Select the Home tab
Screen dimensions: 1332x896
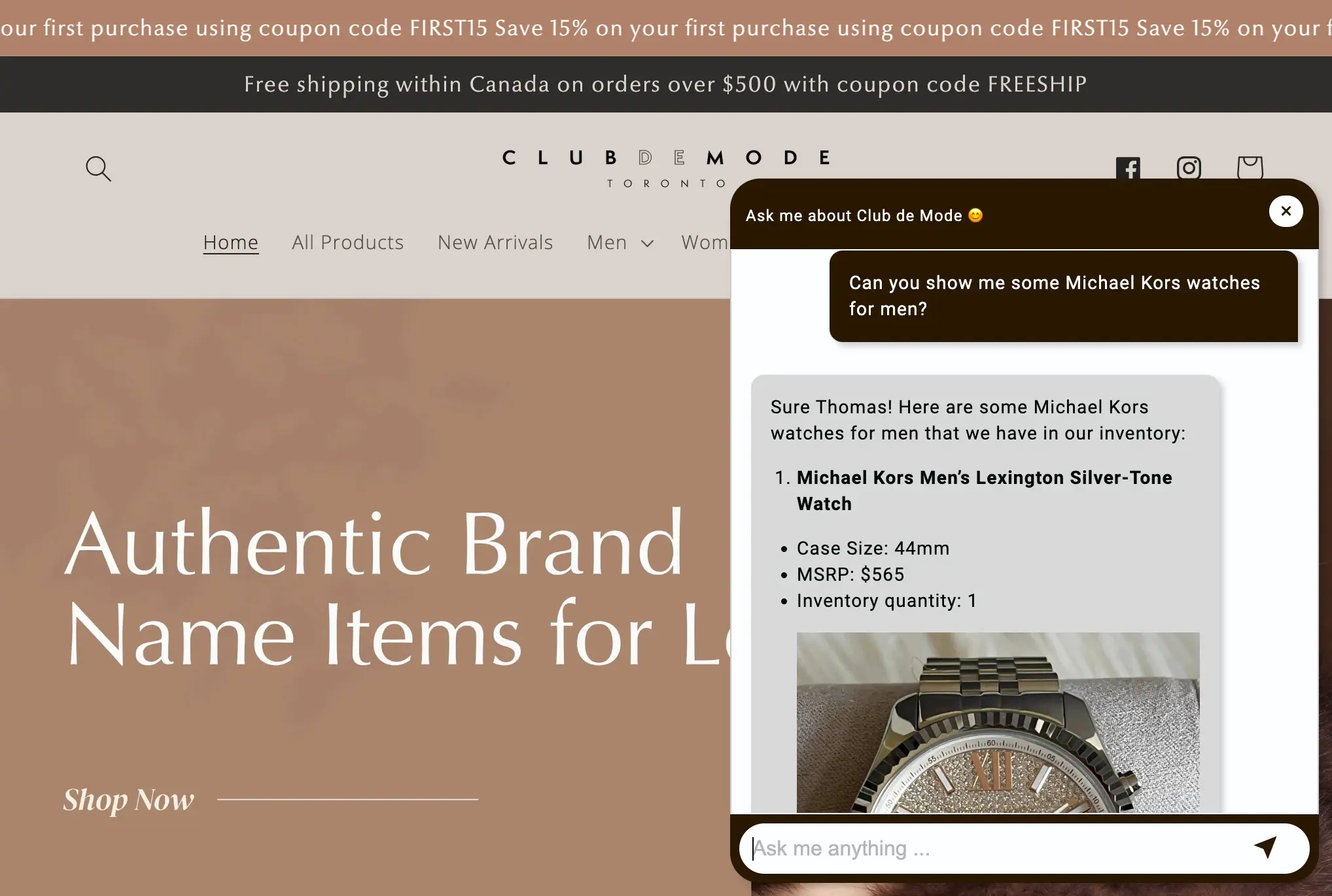[230, 241]
